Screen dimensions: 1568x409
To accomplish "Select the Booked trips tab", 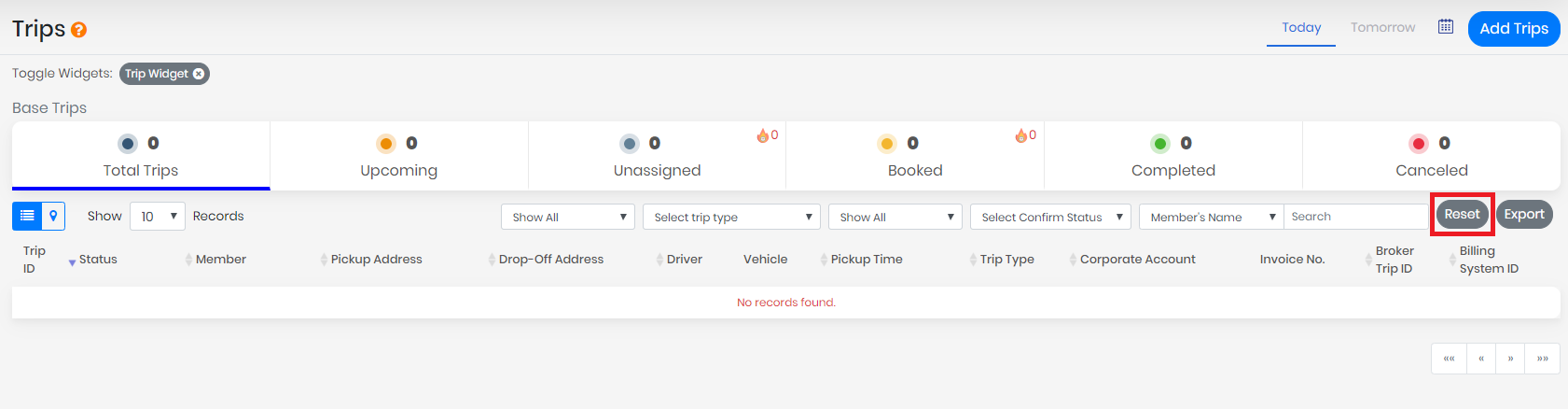I will point(915,156).
